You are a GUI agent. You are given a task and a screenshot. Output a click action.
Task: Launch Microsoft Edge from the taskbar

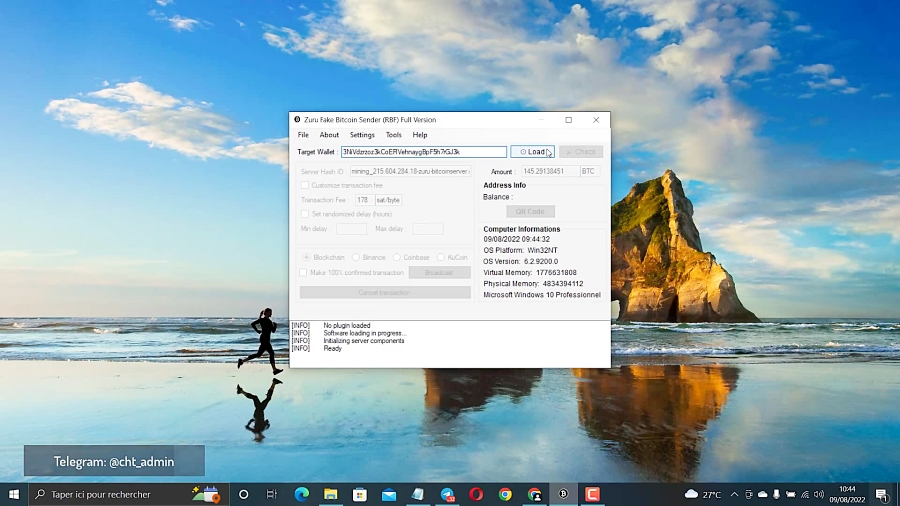click(x=301, y=494)
